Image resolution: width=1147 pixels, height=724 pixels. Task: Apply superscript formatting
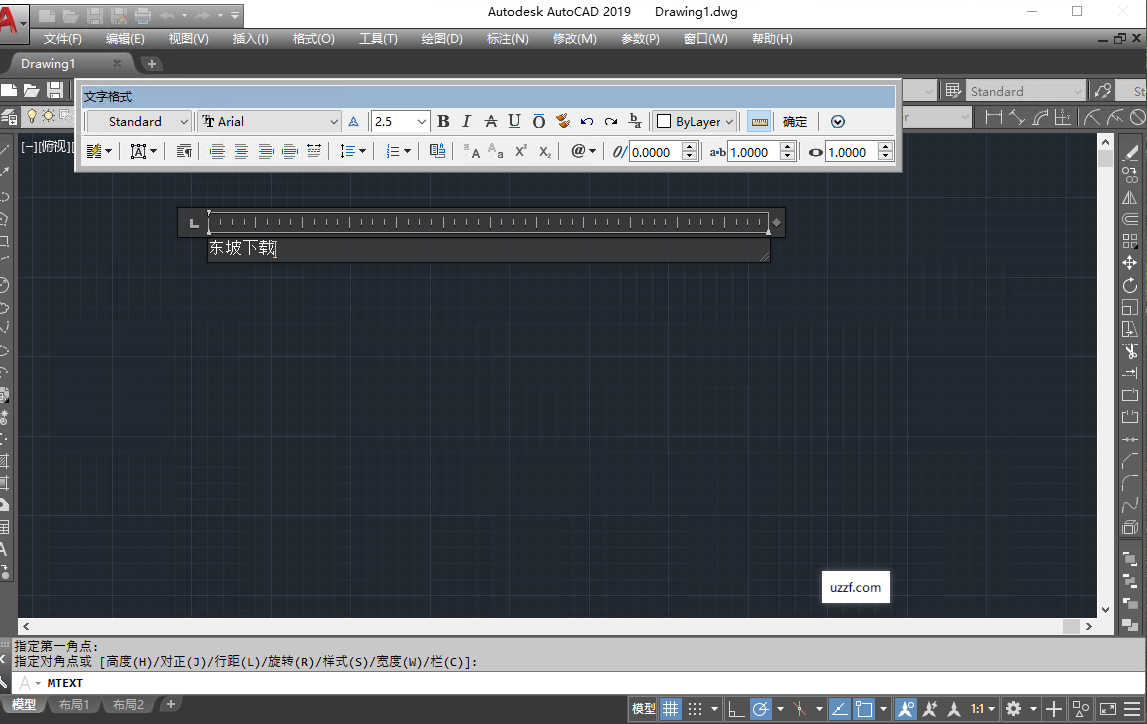520,152
